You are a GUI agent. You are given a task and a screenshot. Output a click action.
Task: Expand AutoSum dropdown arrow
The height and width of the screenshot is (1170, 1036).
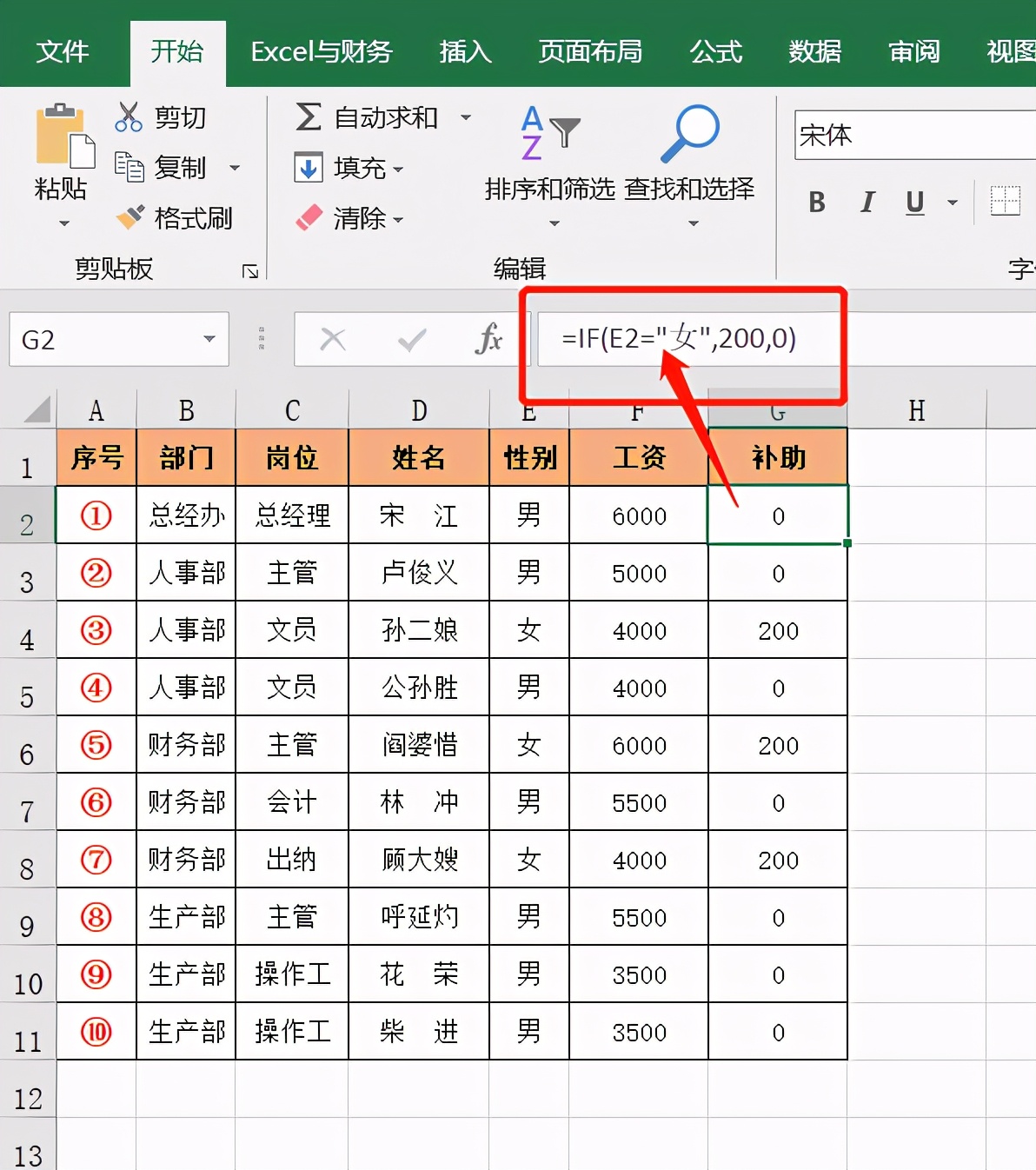click(x=466, y=117)
